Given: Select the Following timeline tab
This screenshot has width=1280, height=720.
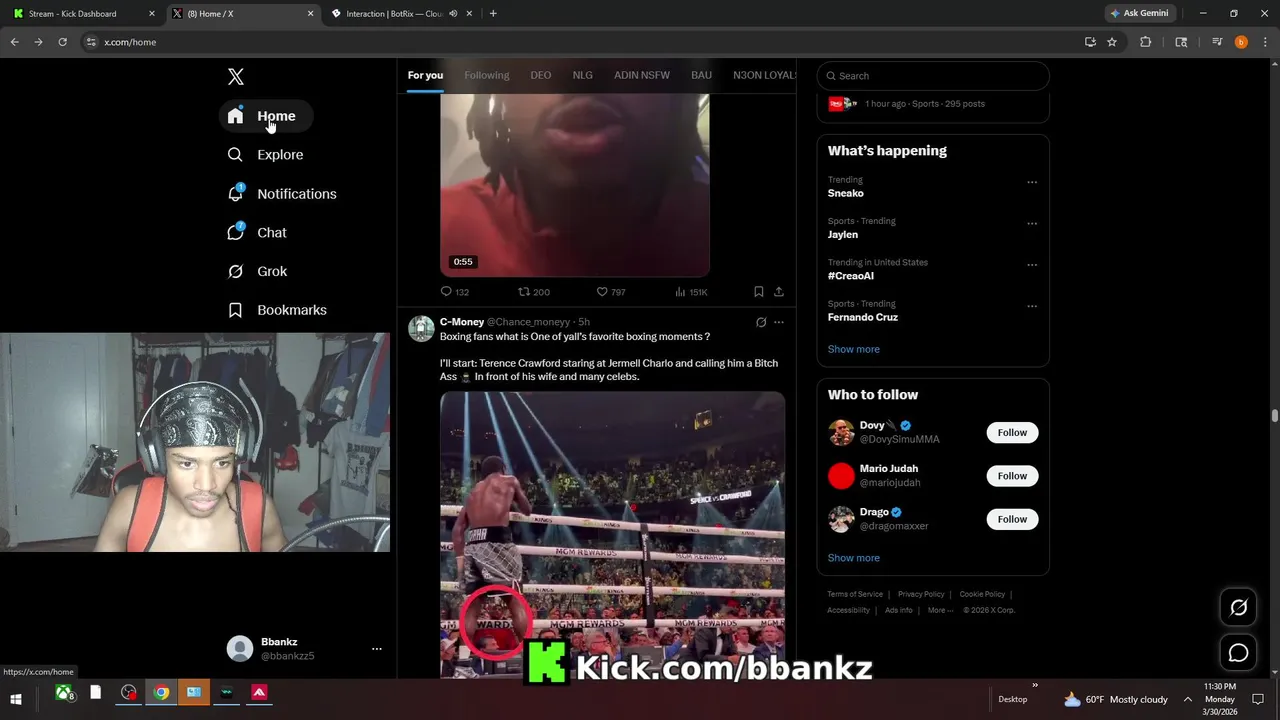Looking at the screenshot, I should [x=487, y=75].
